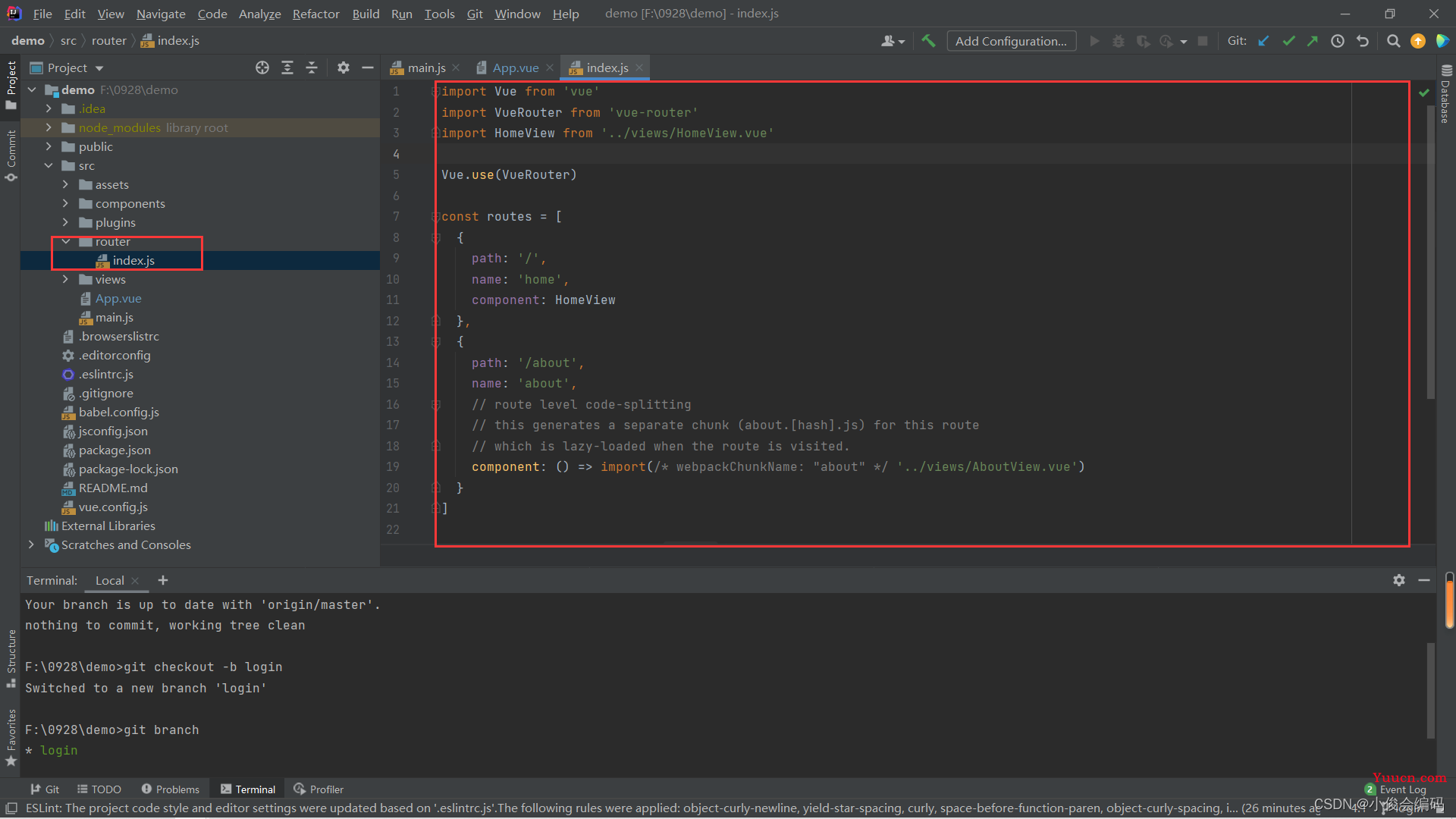The width and height of the screenshot is (1456, 819).
Task: Click the inspections checkmark indicator
Action: tap(1424, 93)
